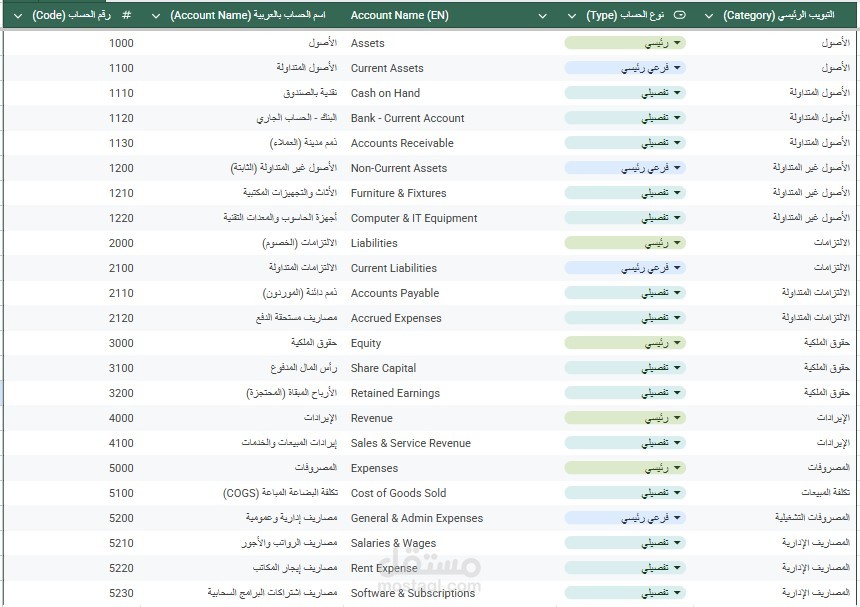Select the Retained Earnings cell

[450, 393]
